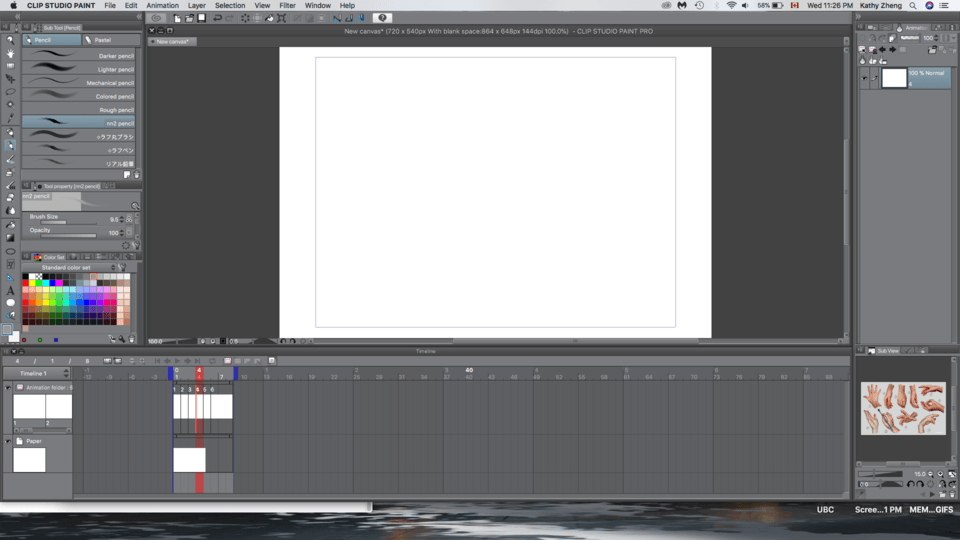Viewport: 960px width, 540px height.
Task: Select the Text tool in the toolbar
Action: click(x=10, y=290)
